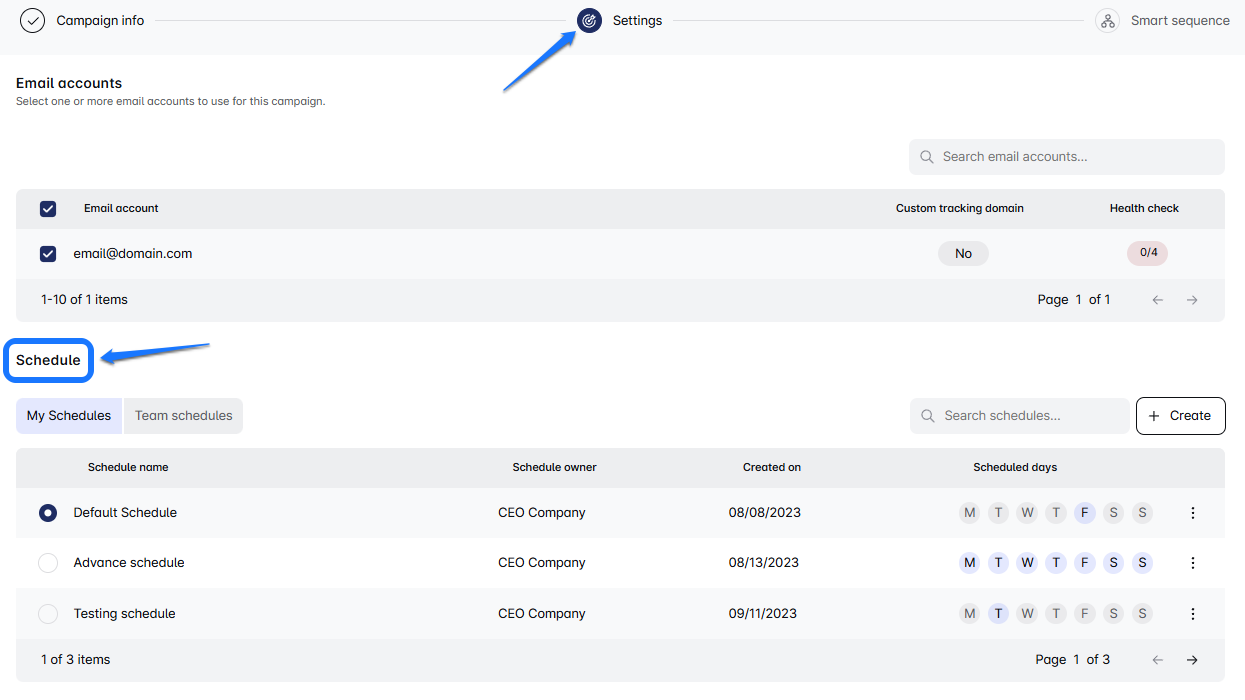This screenshot has height=700, width=1245.
Task: Go to next page of schedules
Action: coord(1192,660)
